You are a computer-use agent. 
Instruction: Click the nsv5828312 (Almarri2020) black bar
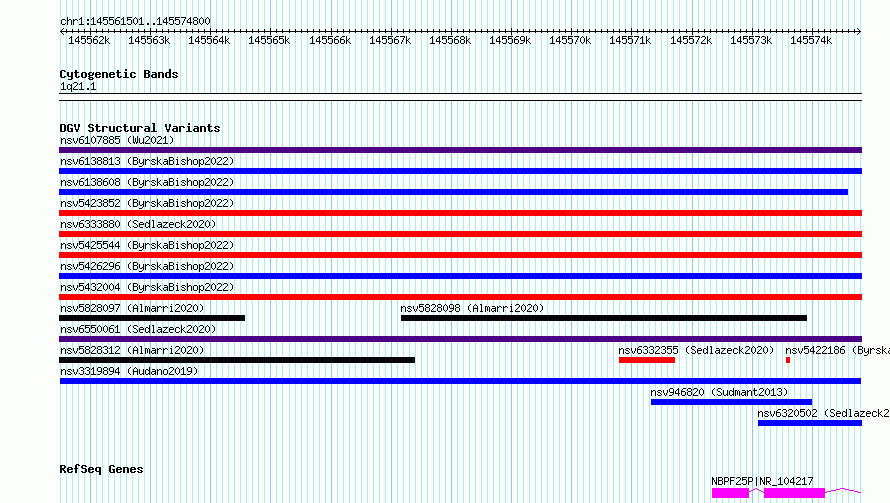point(237,360)
